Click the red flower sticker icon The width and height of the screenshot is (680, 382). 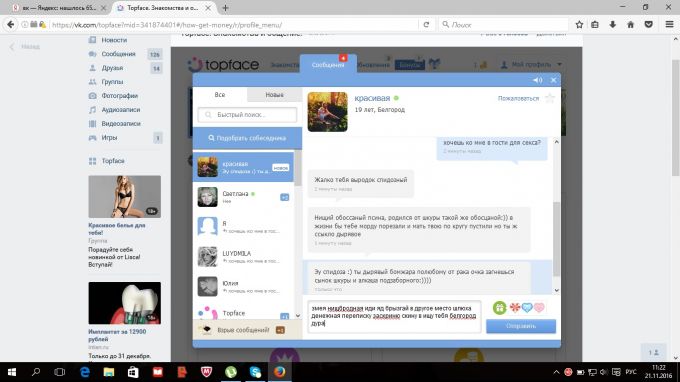coord(515,308)
